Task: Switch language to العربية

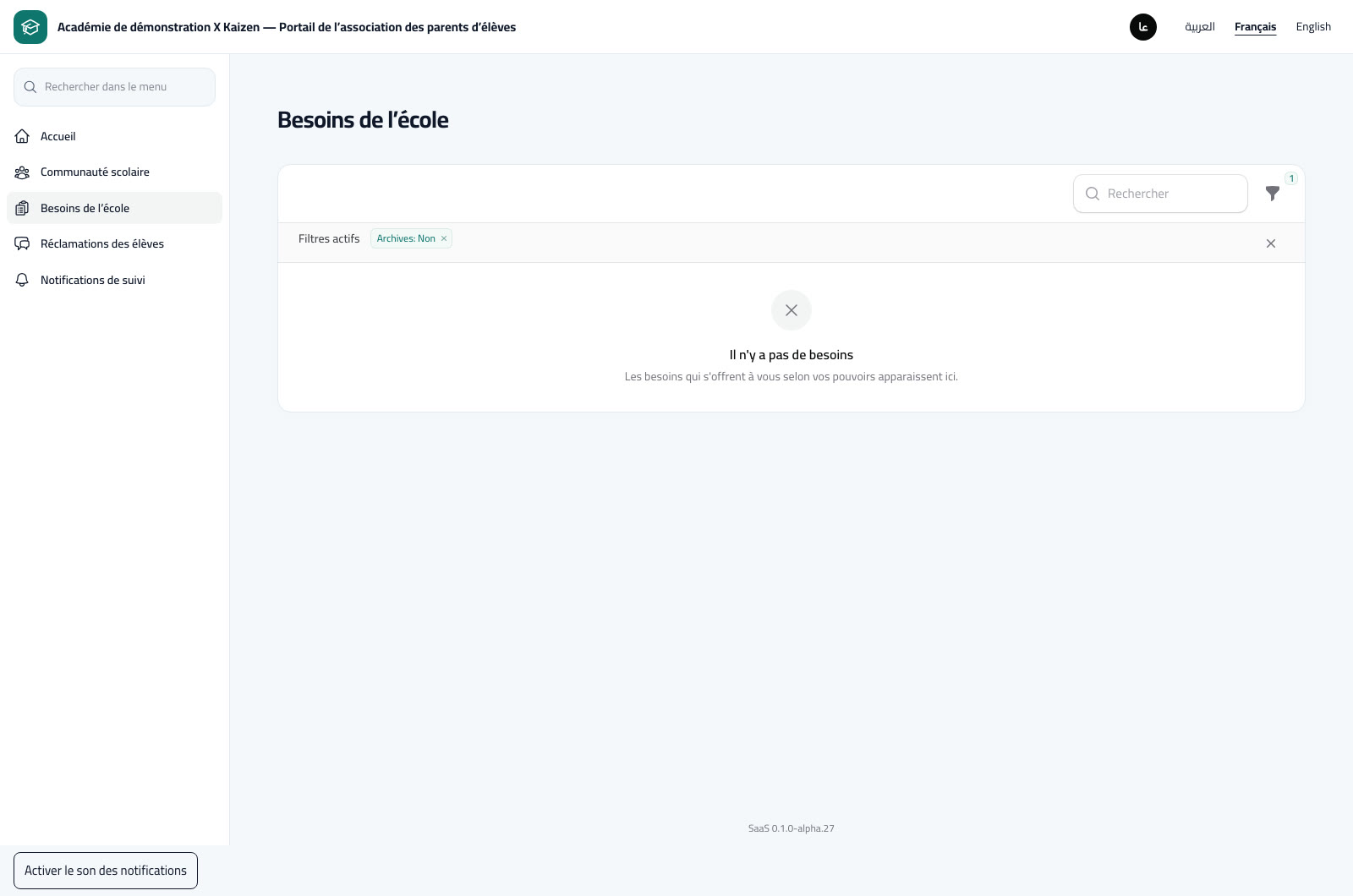Action: click(1200, 27)
